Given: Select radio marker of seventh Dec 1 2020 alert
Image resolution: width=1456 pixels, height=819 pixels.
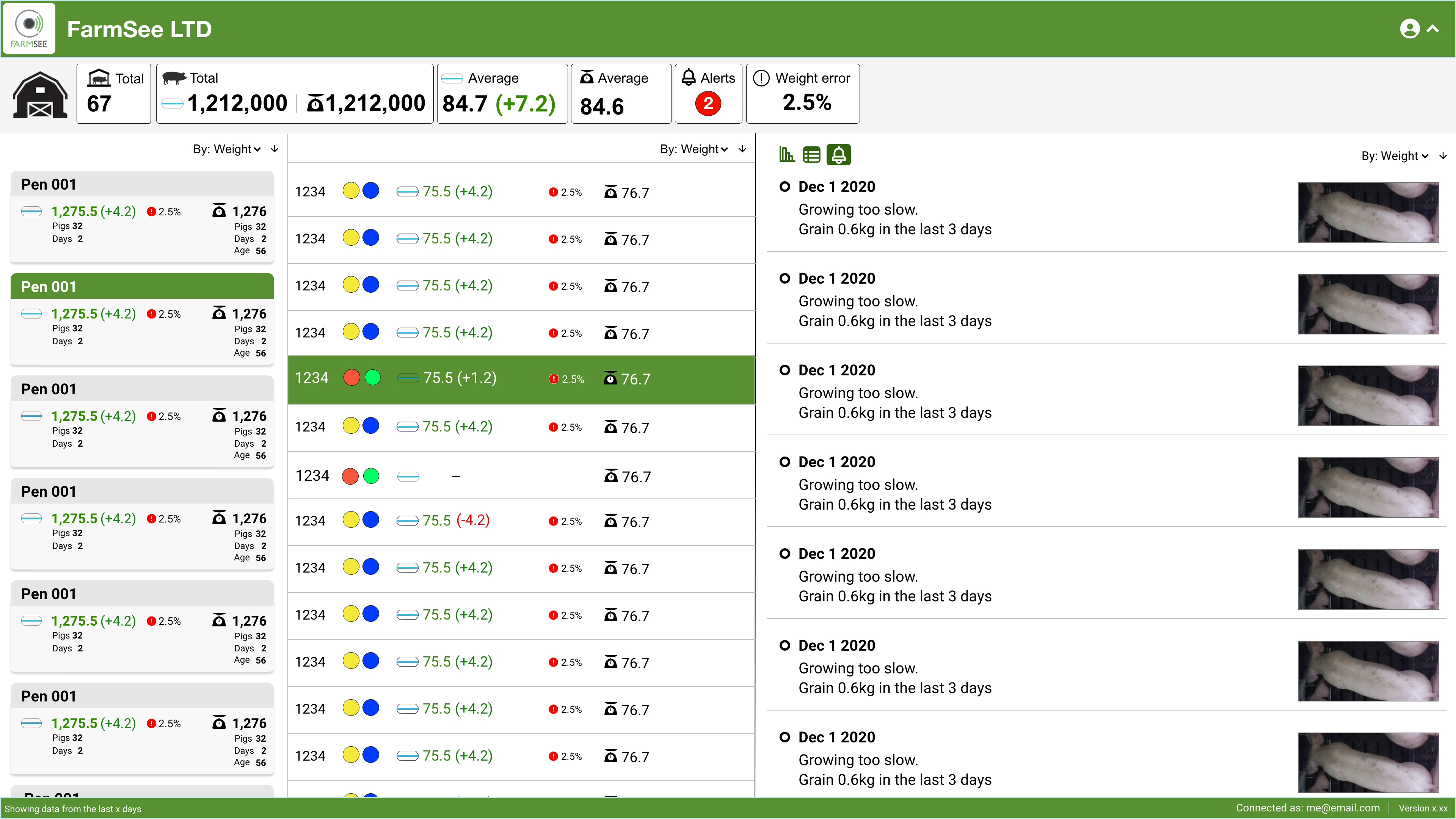Looking at the screenshot, I should (784, 737).
